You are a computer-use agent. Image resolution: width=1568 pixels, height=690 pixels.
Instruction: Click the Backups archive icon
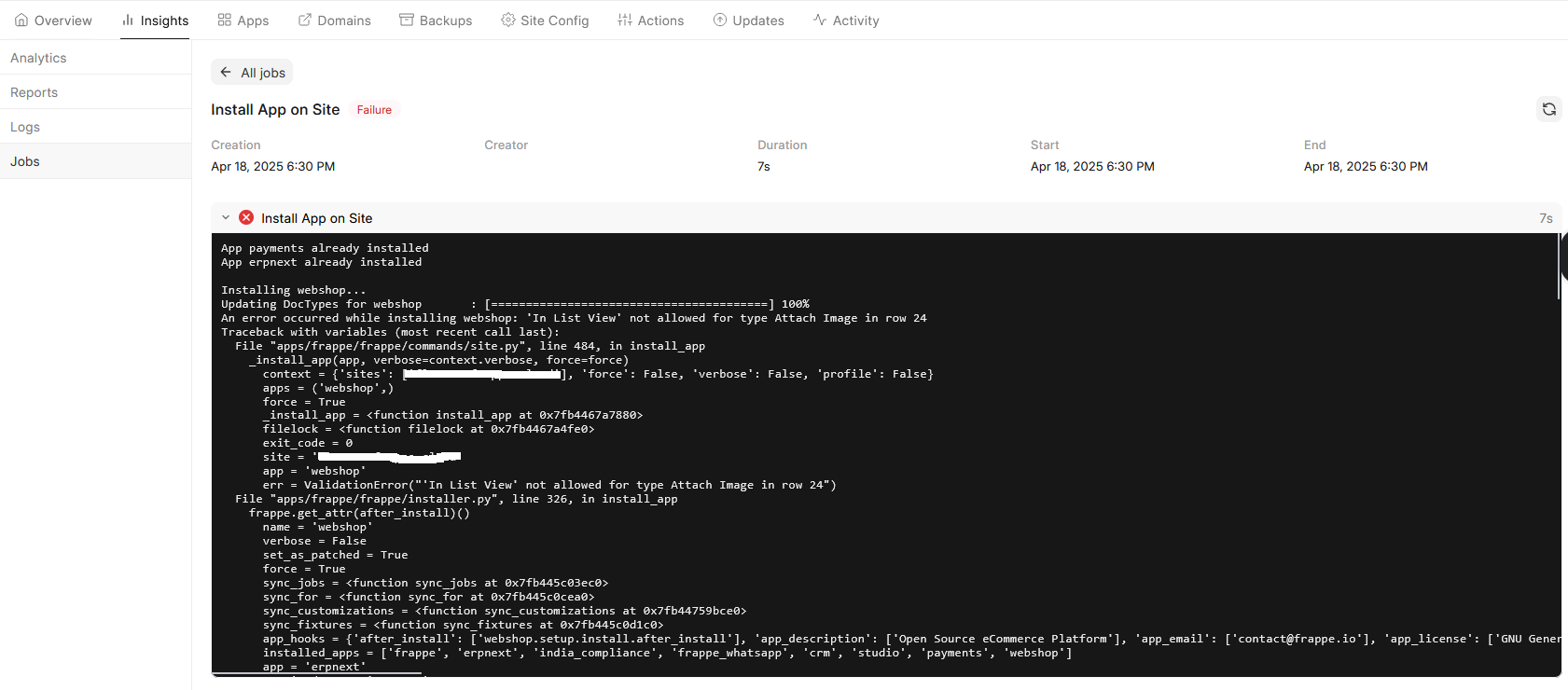(x=407, y=20)
